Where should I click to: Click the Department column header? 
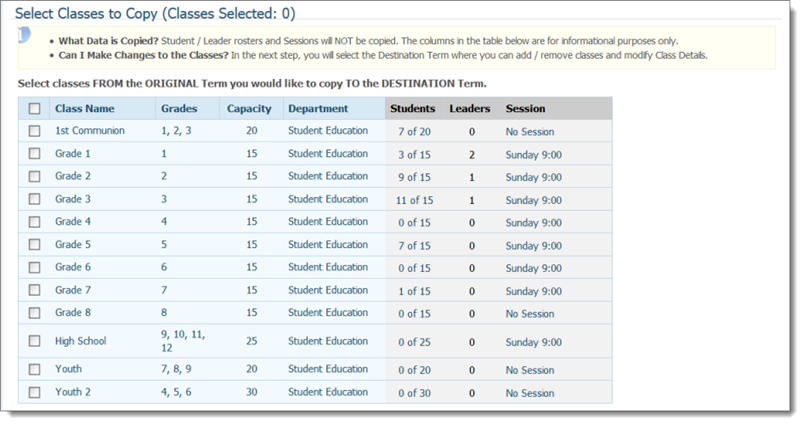point(318,109)
